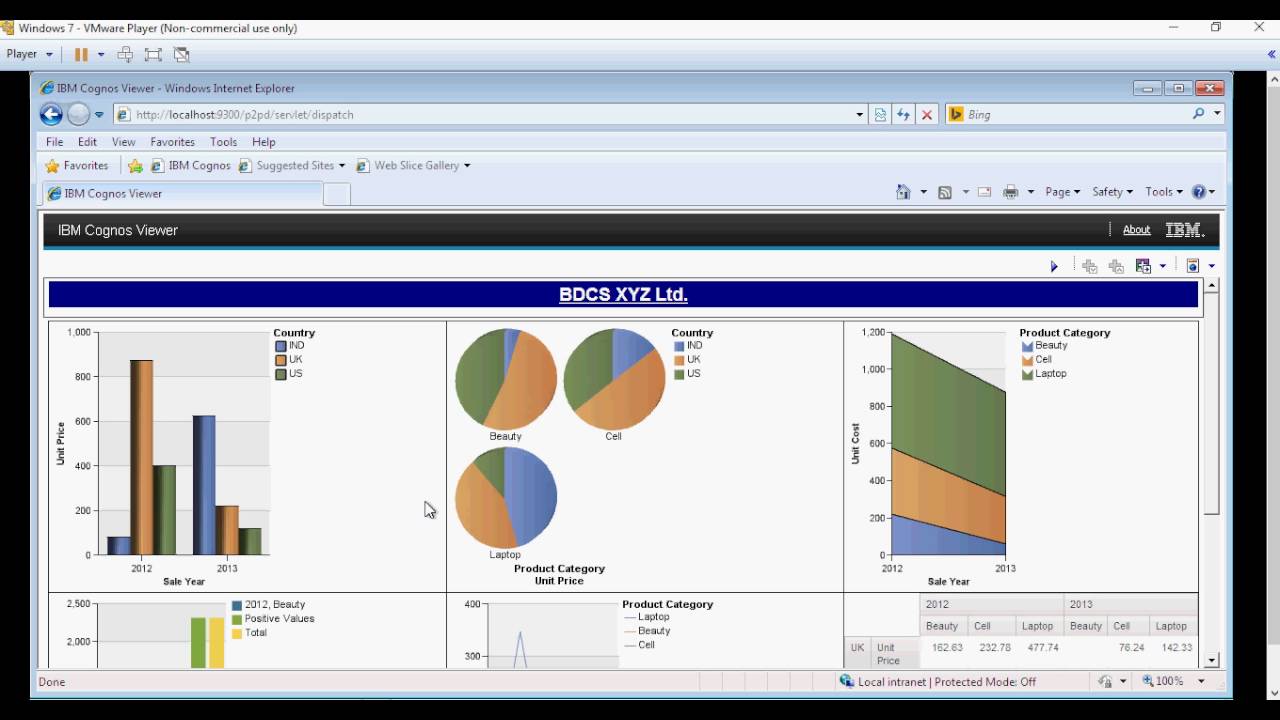The width and height of the screenshot is (1280, 720).
Task: Expand the address bar URL history dropdown
Action: pos(859,114)
